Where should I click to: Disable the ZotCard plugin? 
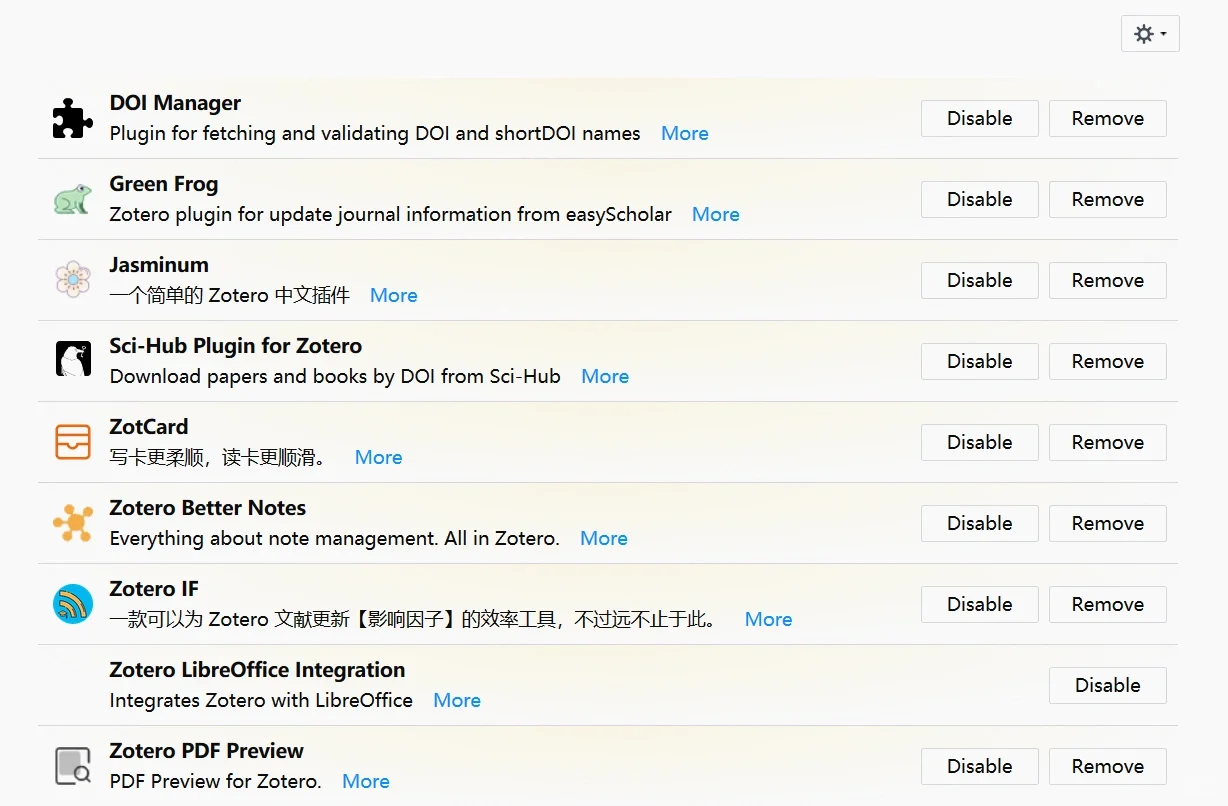click(979, 442)
